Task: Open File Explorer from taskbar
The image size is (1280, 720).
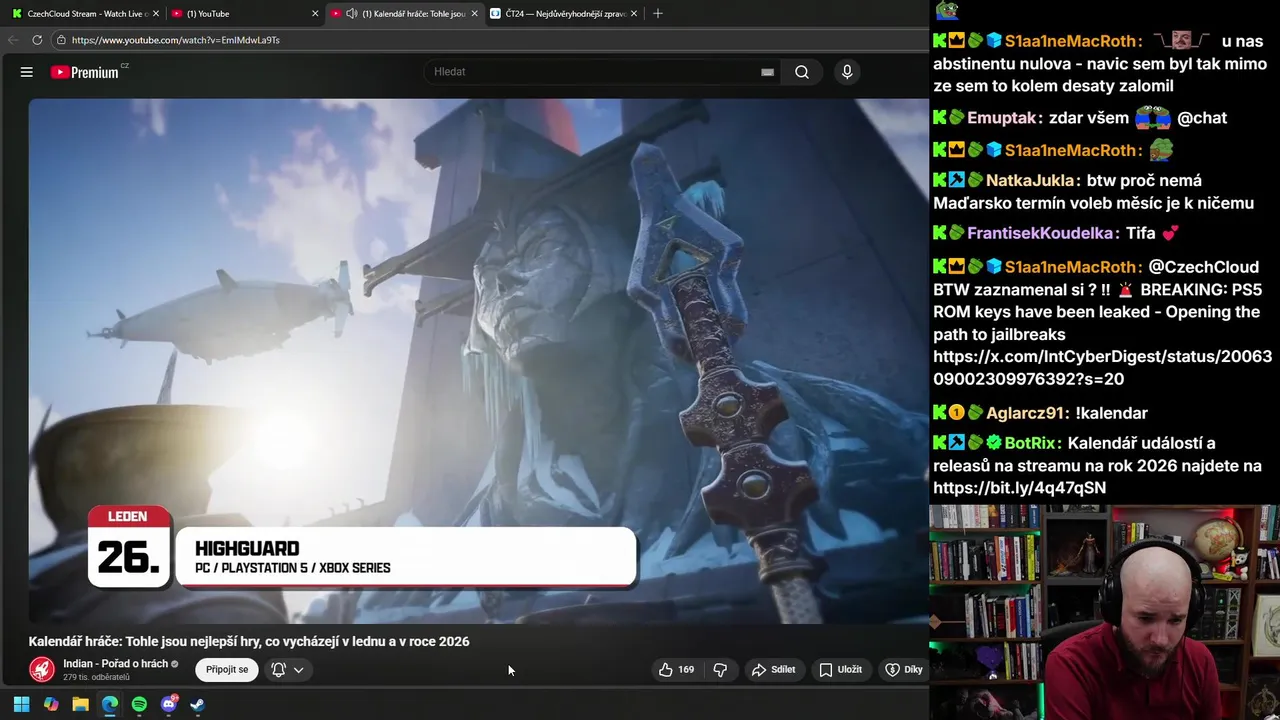Action: pos(80,704)
